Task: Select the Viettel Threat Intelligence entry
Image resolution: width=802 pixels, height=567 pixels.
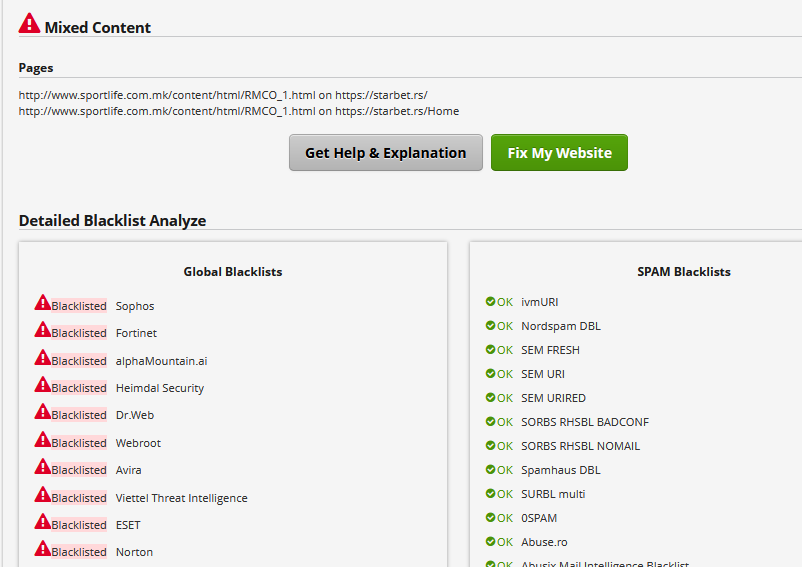Action: tap(182, 498)
